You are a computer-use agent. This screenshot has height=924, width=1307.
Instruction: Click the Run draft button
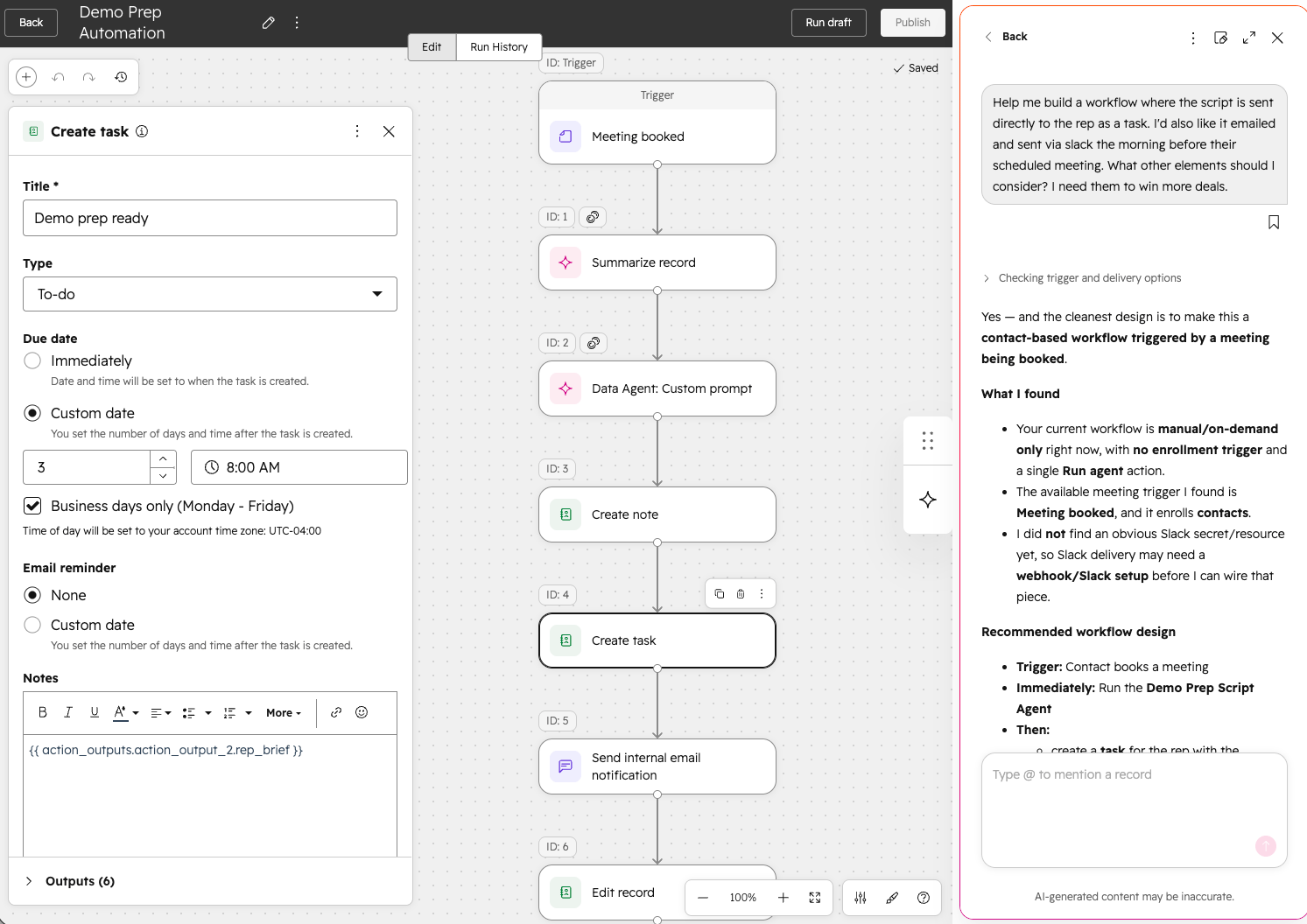[x=828, y=23]
